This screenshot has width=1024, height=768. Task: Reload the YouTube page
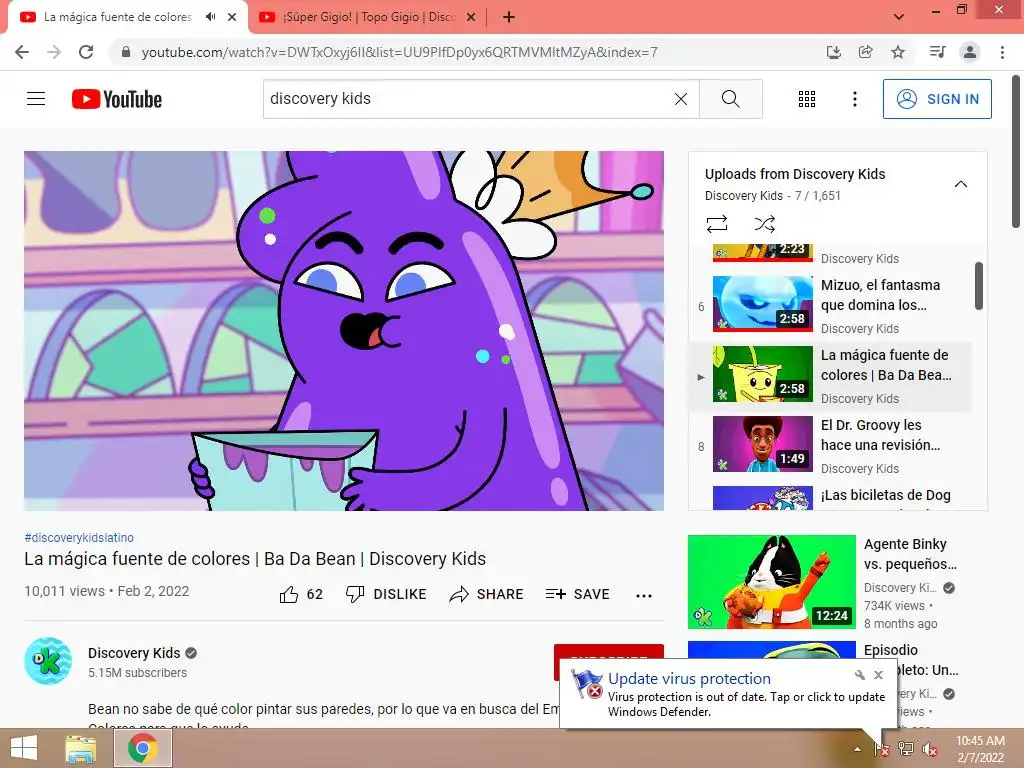coord(86,52)
